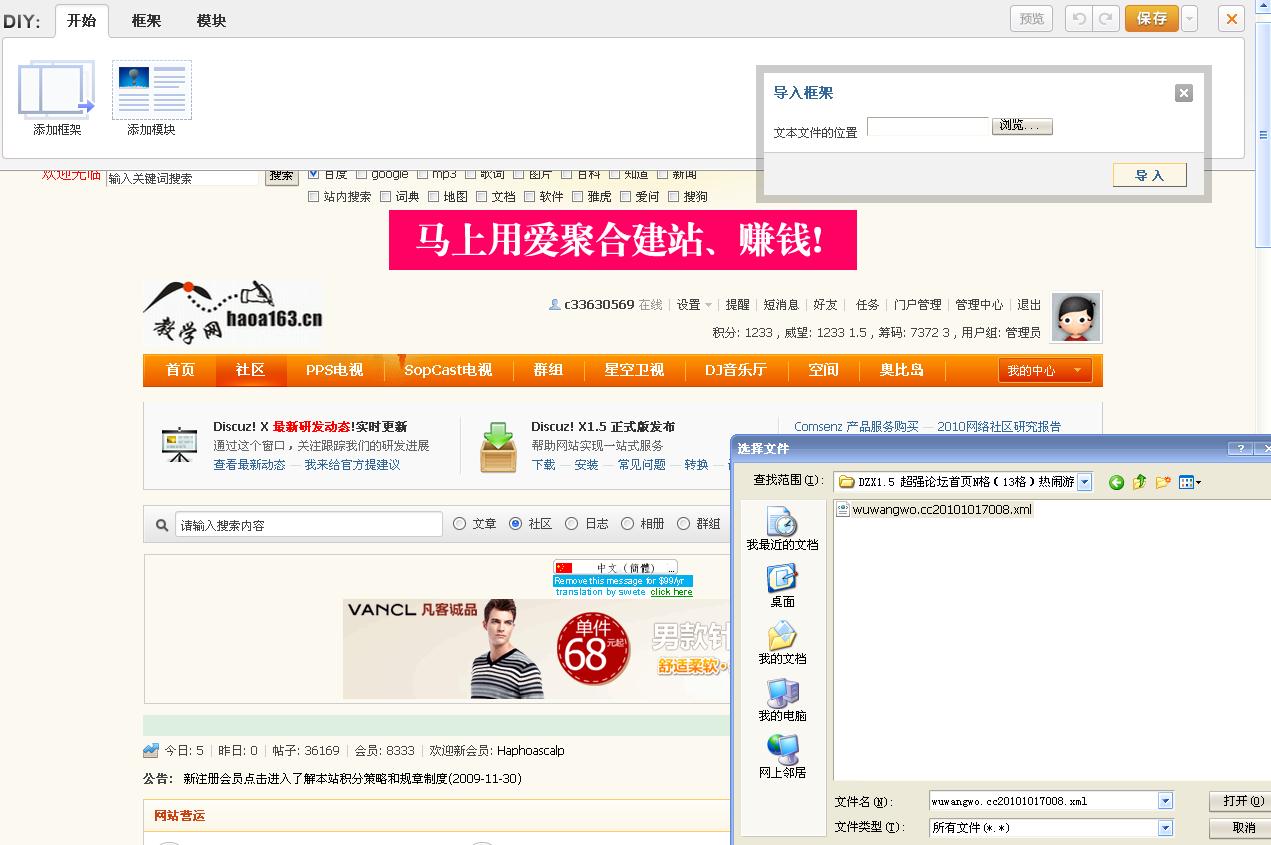Check the 地图 checkbox
This screenshot has width=1271, height=845.
434,197
